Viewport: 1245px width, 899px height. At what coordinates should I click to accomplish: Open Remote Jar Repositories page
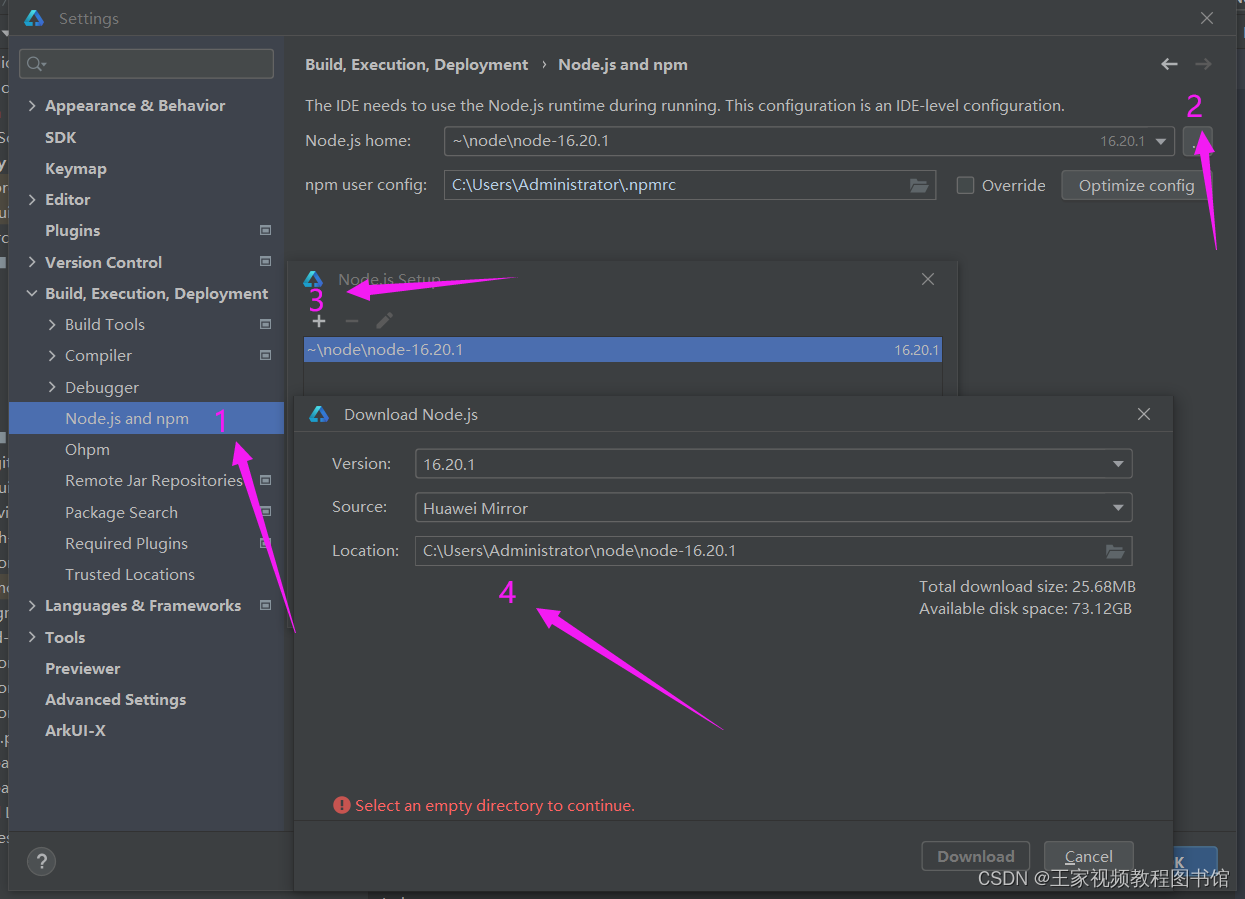(154, 481)
